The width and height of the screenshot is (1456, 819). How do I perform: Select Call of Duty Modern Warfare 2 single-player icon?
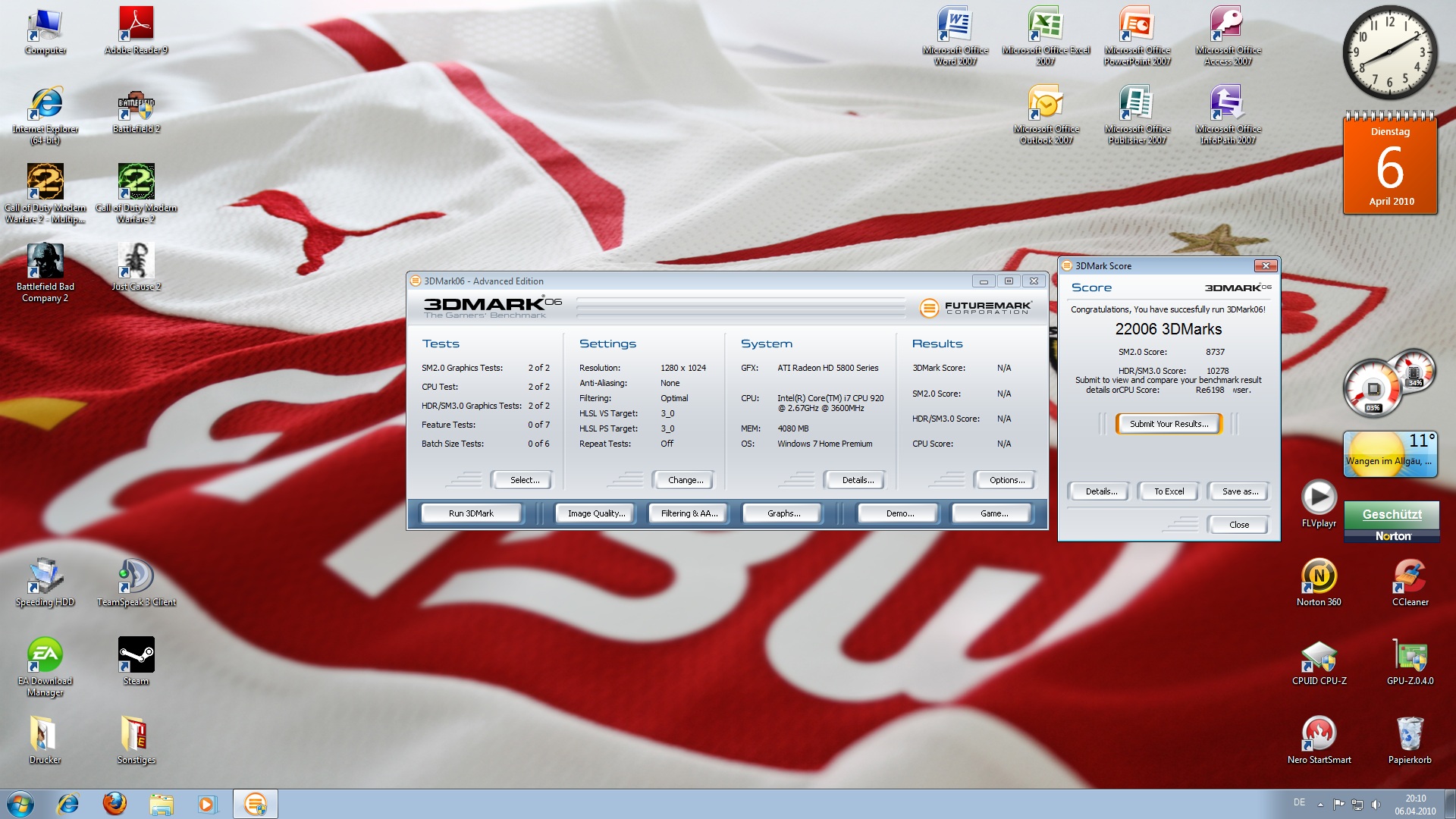click(136, 194)
